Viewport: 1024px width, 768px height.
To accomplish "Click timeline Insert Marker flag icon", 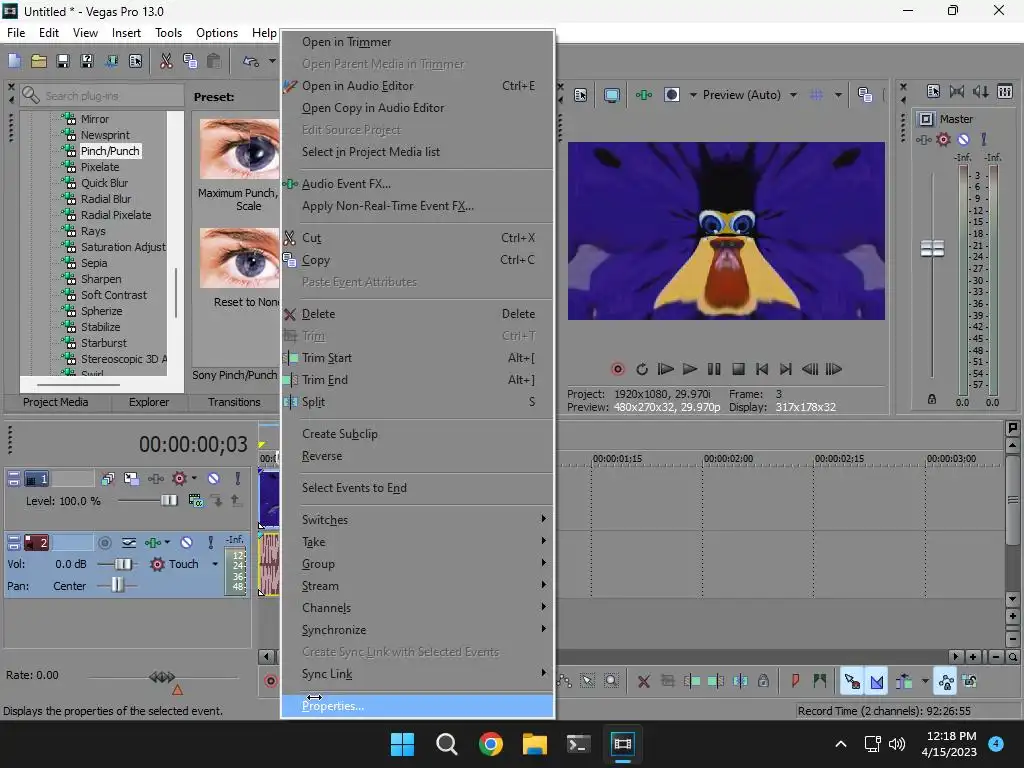I will 795,682.
